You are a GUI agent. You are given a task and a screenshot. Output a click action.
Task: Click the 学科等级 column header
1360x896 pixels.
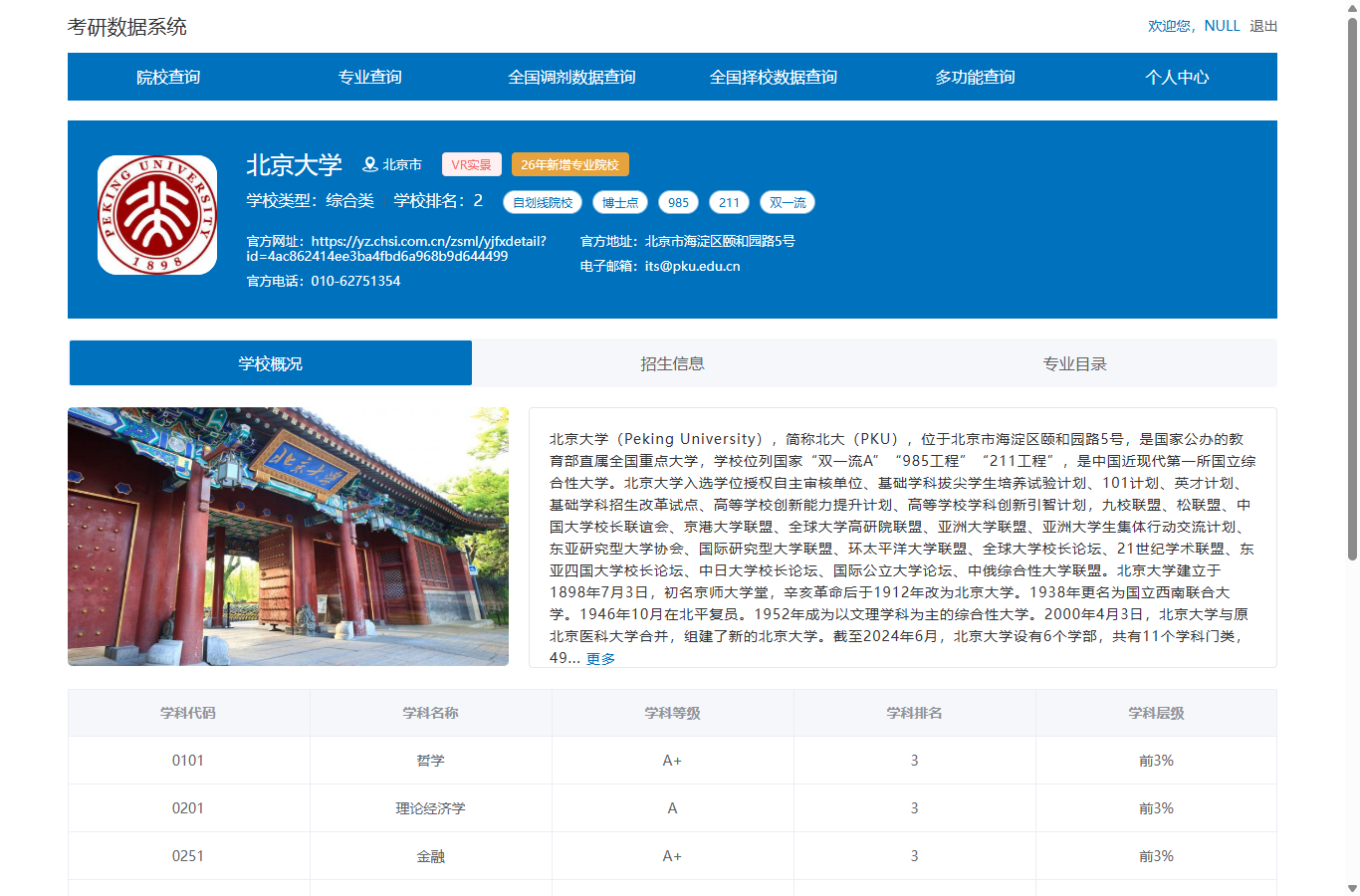pyautogui.click(x=673, y=713)
